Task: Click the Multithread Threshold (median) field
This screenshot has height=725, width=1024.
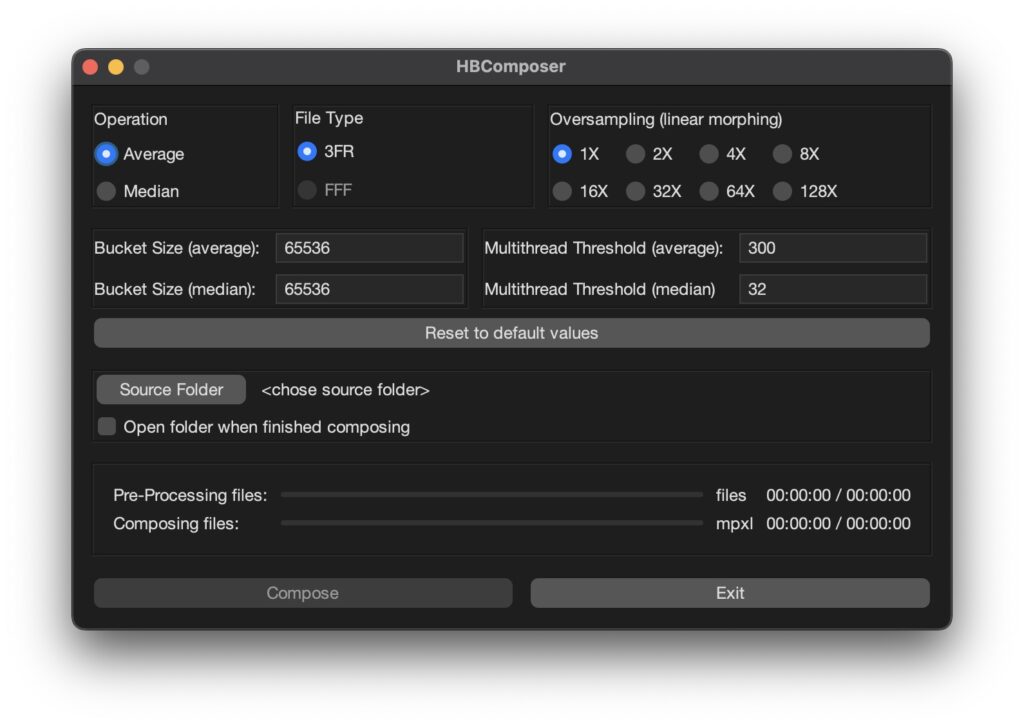Action: pos(833,289)
